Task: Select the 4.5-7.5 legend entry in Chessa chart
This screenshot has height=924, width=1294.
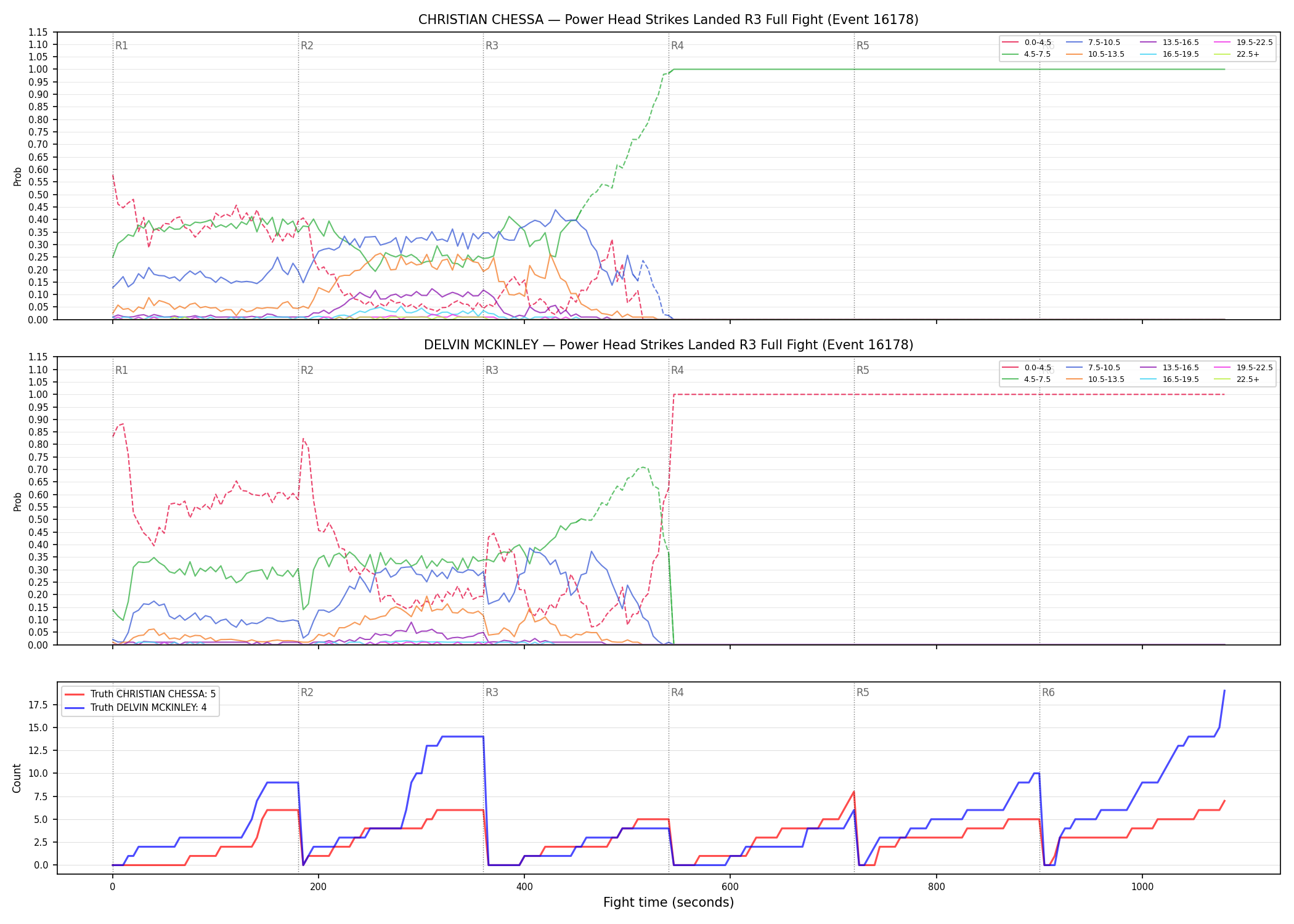Action: click(1027, 54)
